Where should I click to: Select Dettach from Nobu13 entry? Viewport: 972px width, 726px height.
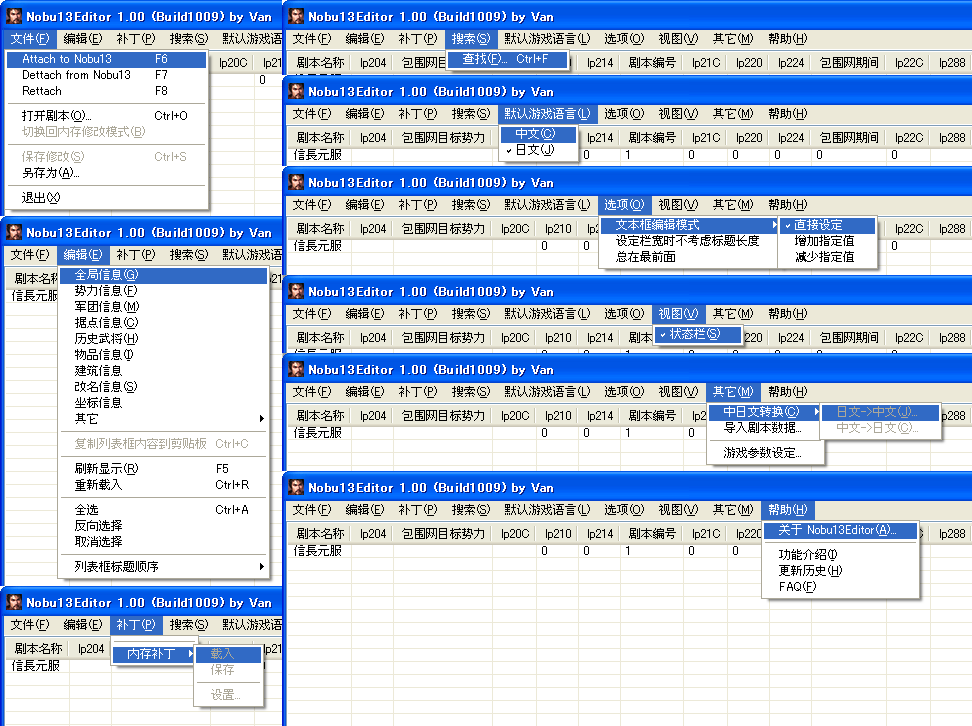[x=107, y=75]
